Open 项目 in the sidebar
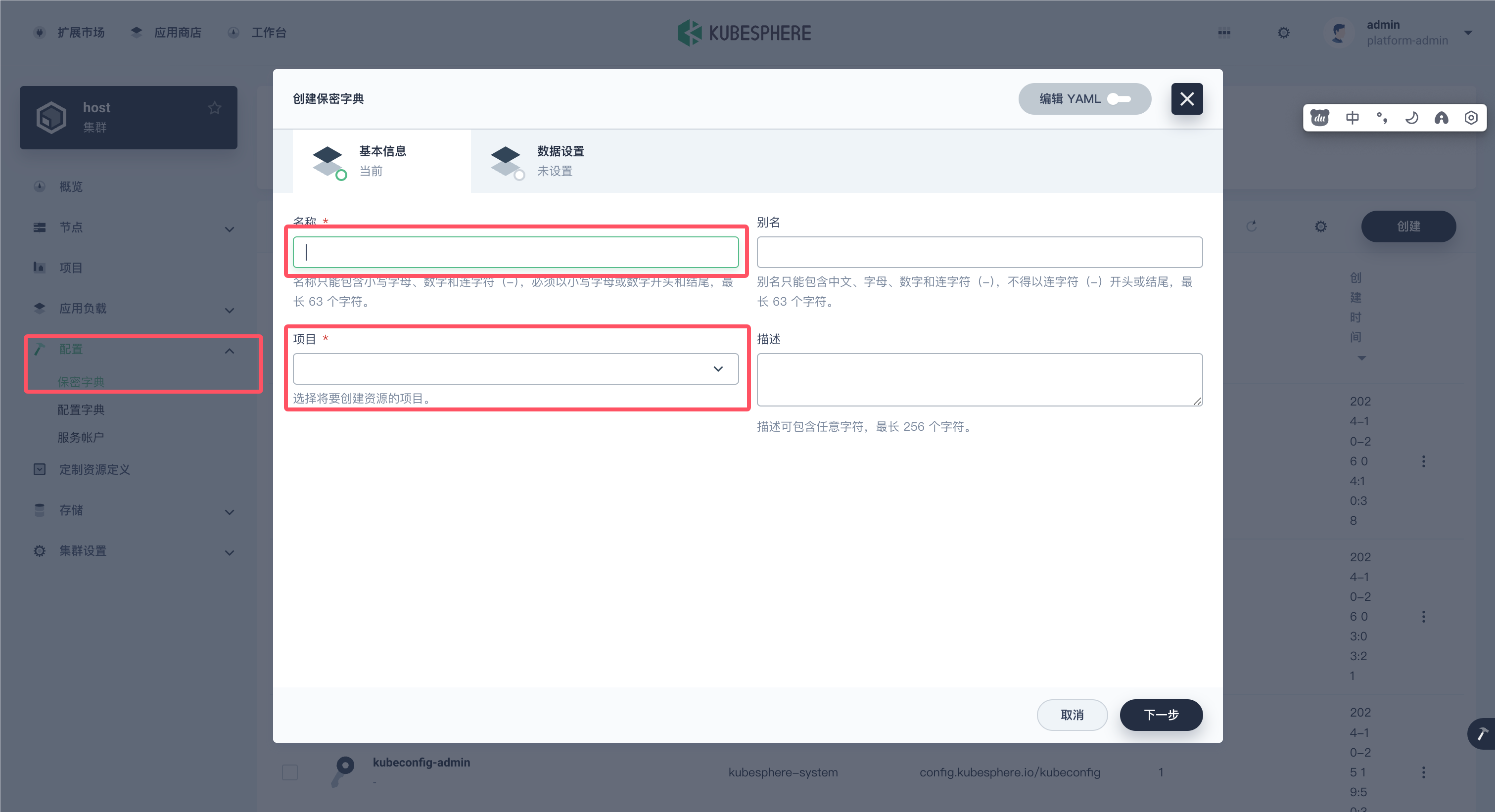The width and height of the screenshot is (1495, 812). pyautogui.click(x=71, y=268)
